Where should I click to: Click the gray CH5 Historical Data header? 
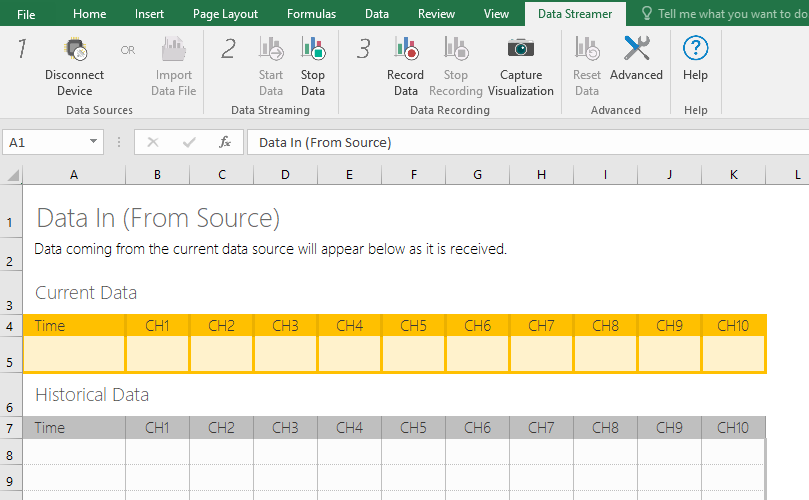[413, 427]
